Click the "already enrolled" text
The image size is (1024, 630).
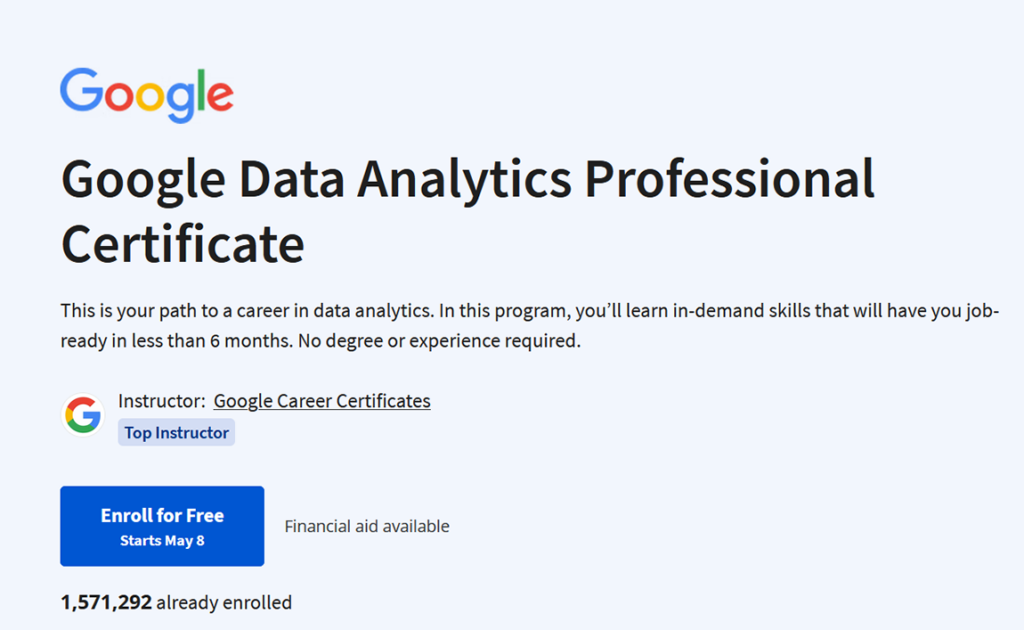coord(224,602)
